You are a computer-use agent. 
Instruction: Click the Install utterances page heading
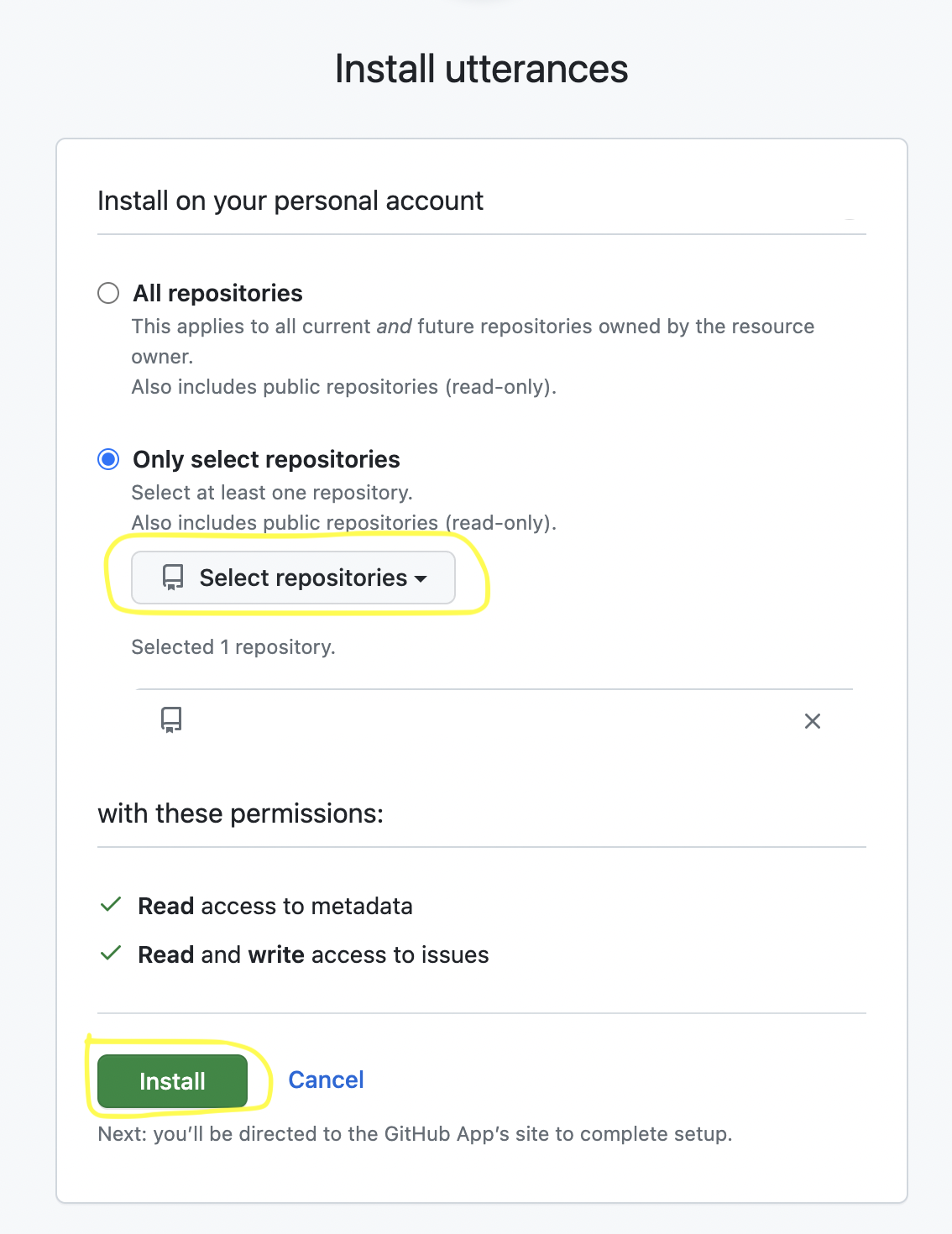pyautogui.click(x=481, y=69)
